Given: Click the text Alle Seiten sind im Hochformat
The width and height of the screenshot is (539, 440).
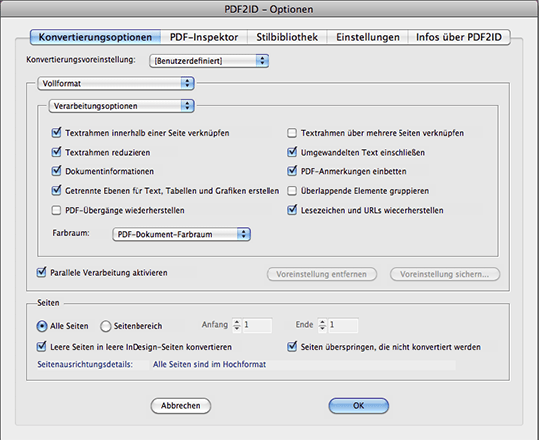Looking at the screenshot, I should click(x=209, y=365).
